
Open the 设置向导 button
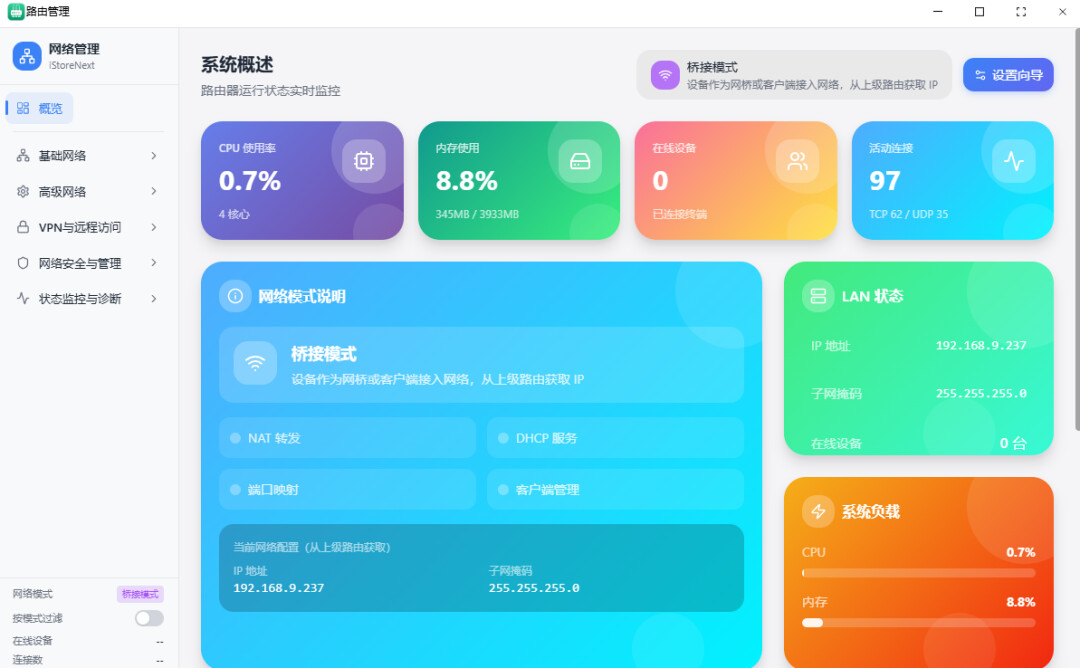click(x=1007, y=75)
